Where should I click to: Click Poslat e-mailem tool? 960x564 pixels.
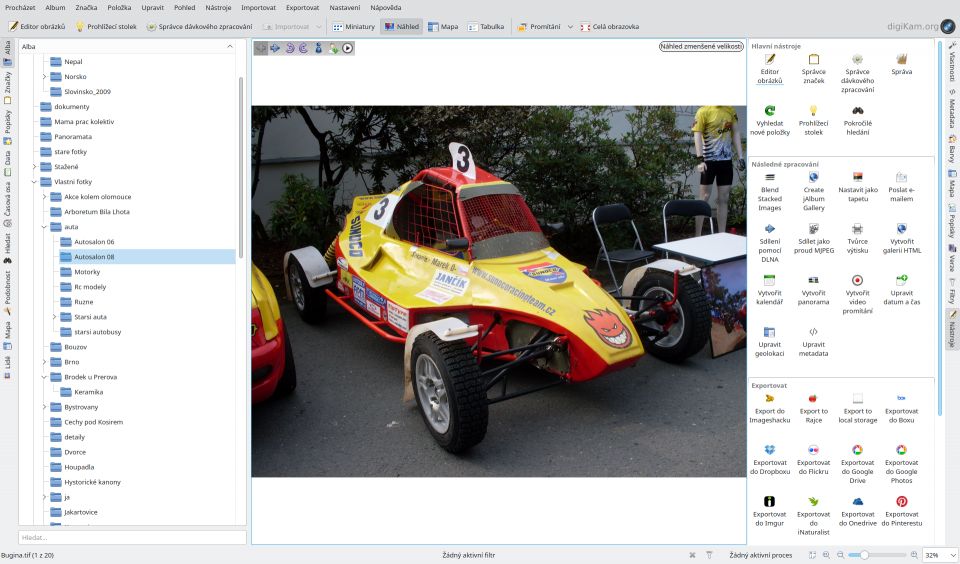tap(901, 187)
